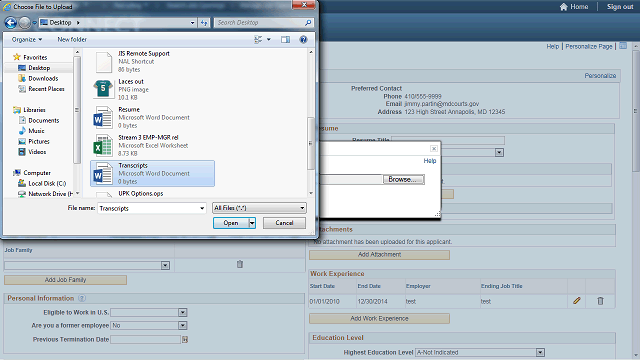
Task: Click the Open button
Action: click(x=231, y=223)
